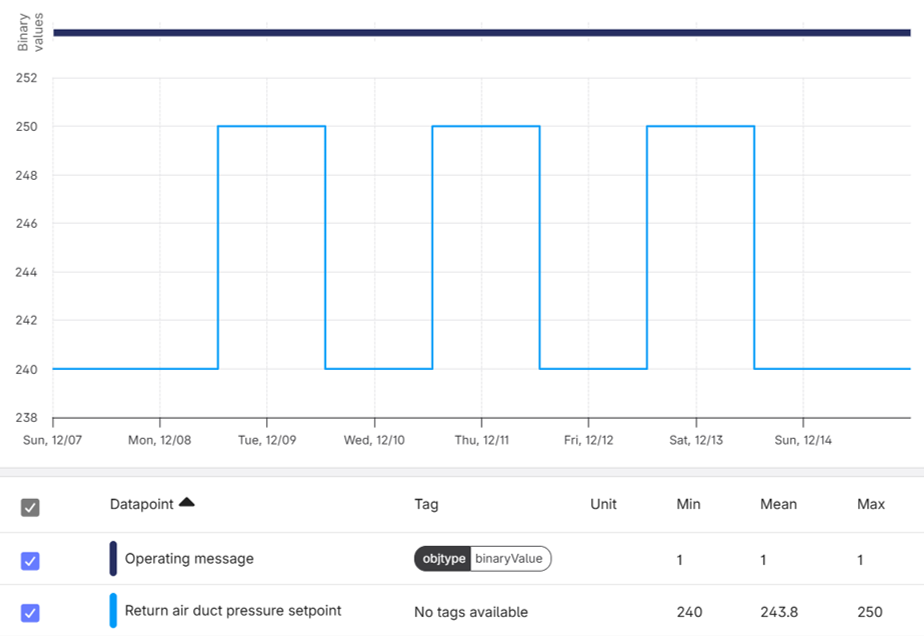Uncheck the select-all datapoints checkbox
The image size is (924, 636).
pyautogui.click(x=31, y=507)
